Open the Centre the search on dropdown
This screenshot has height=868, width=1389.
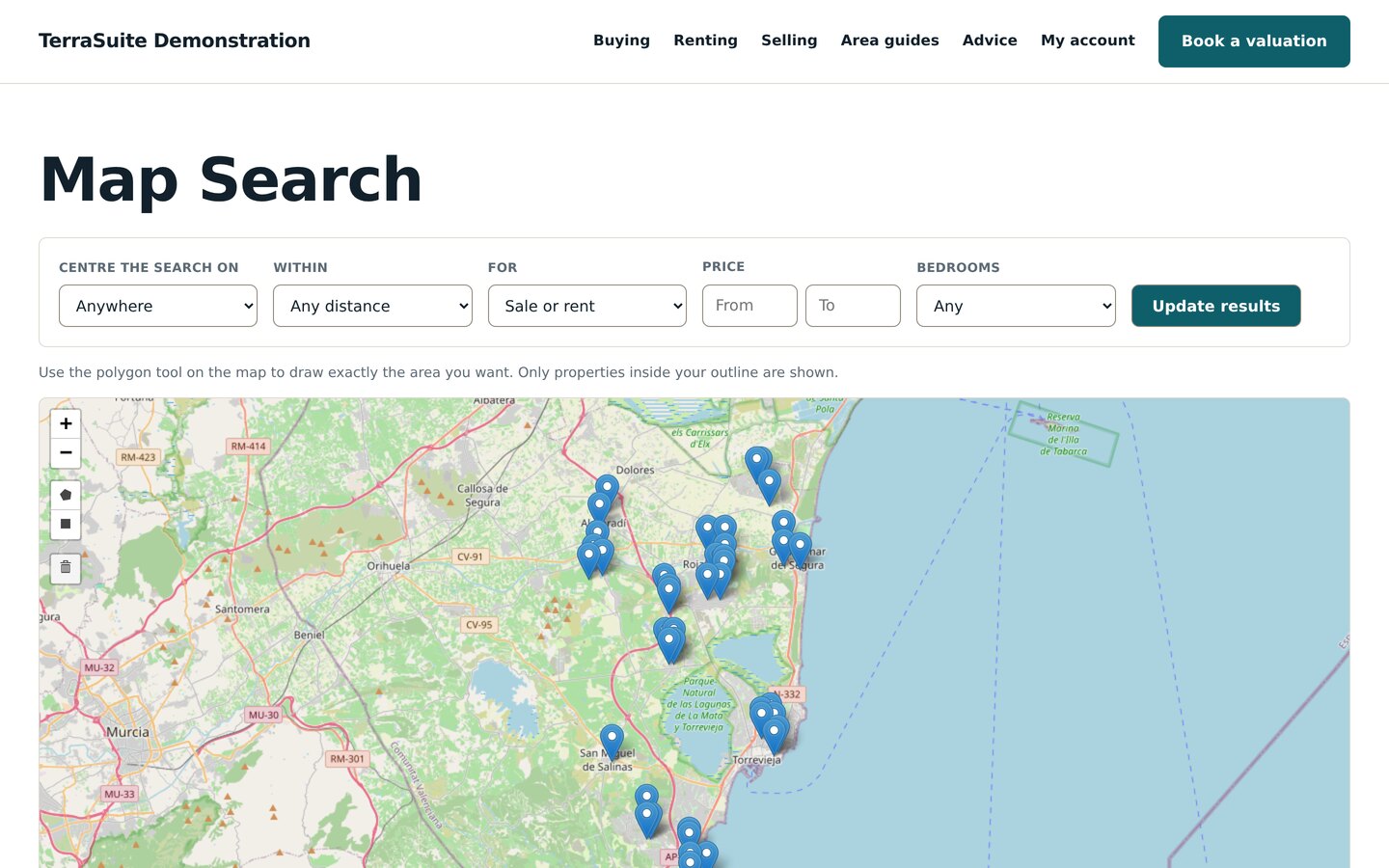tap(158, 306)
